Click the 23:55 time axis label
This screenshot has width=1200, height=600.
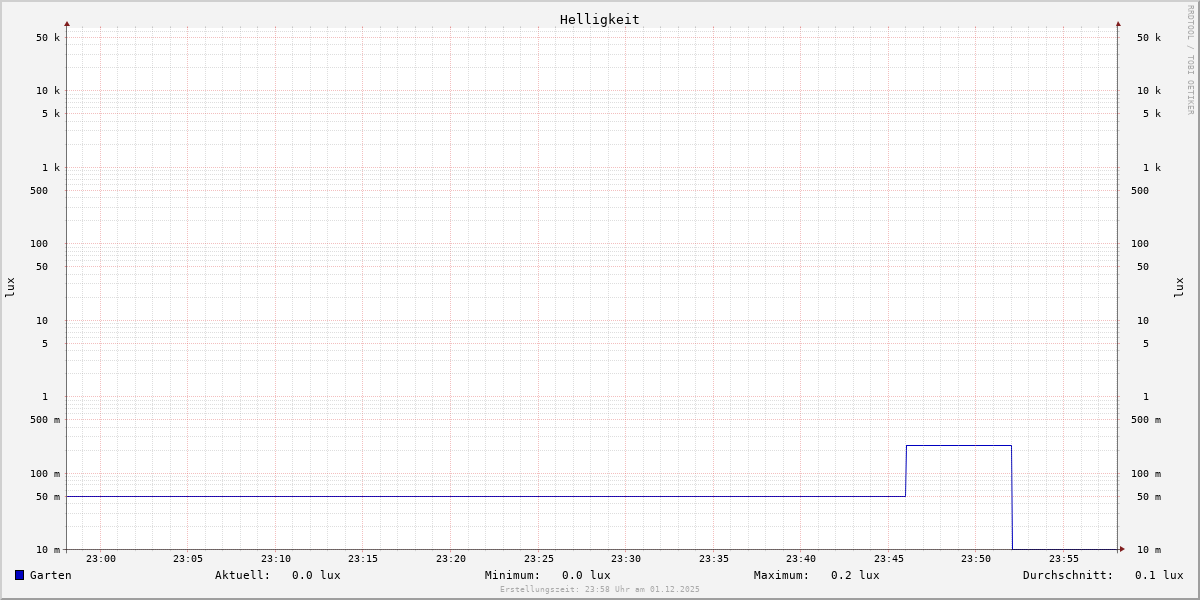coord(1063,559)
